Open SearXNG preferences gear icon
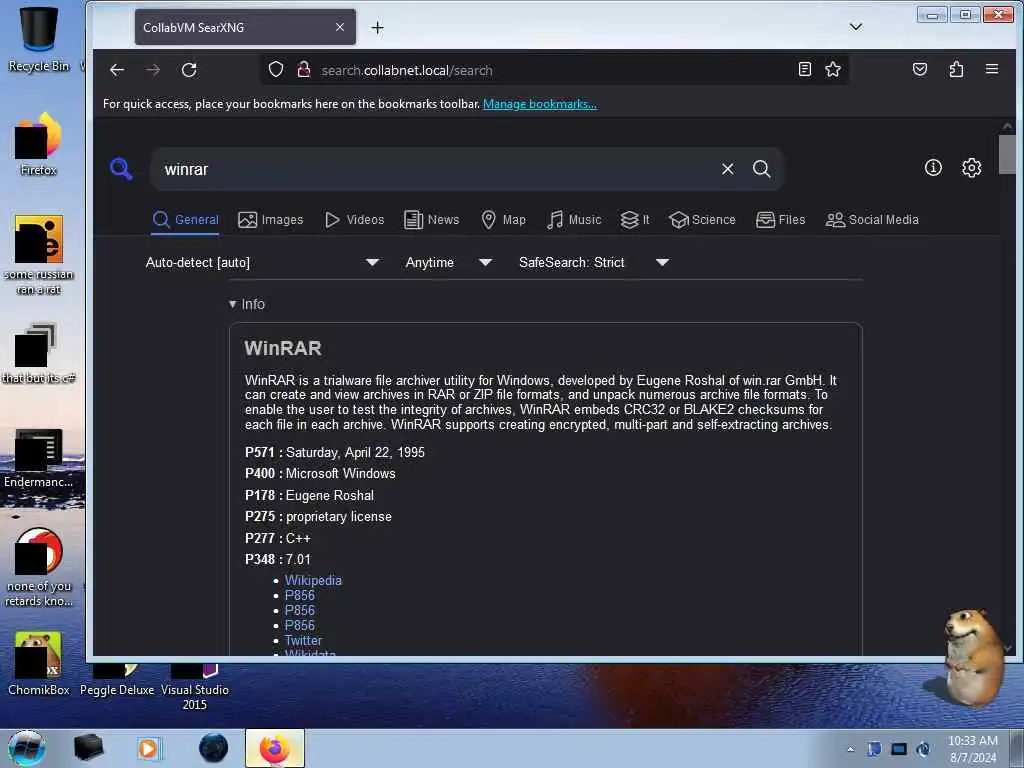Viewport: 1024px width, 768px height. click(x=972, y=168)
